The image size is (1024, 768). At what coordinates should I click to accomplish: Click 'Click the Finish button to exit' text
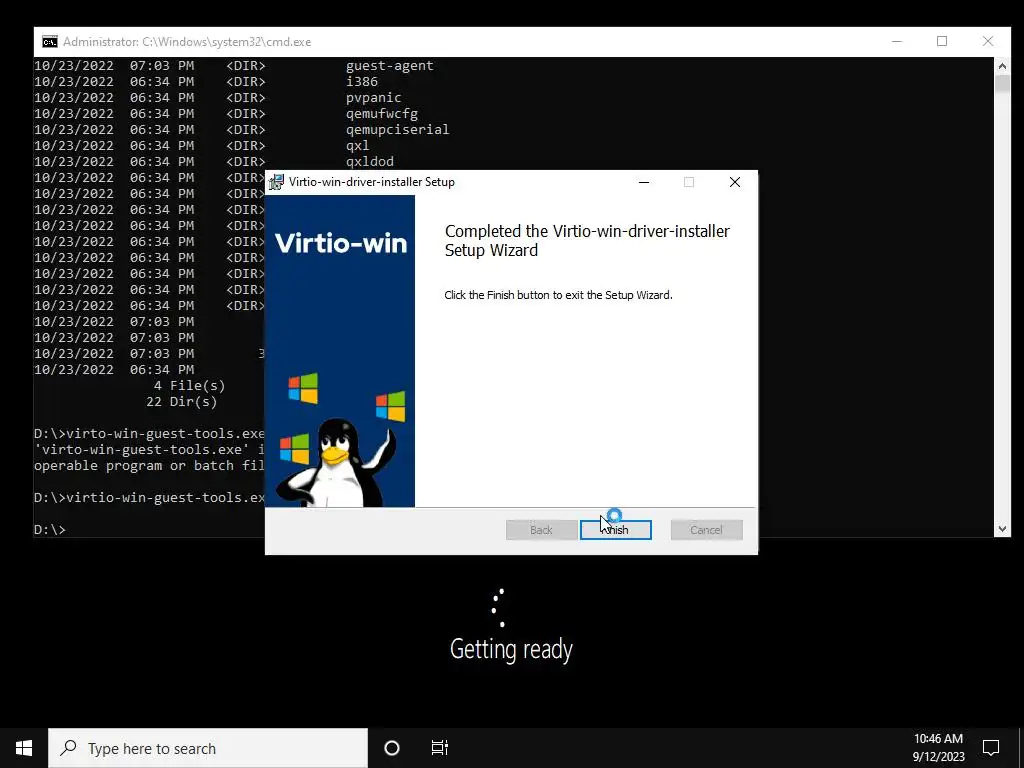[x=558, y=295]
